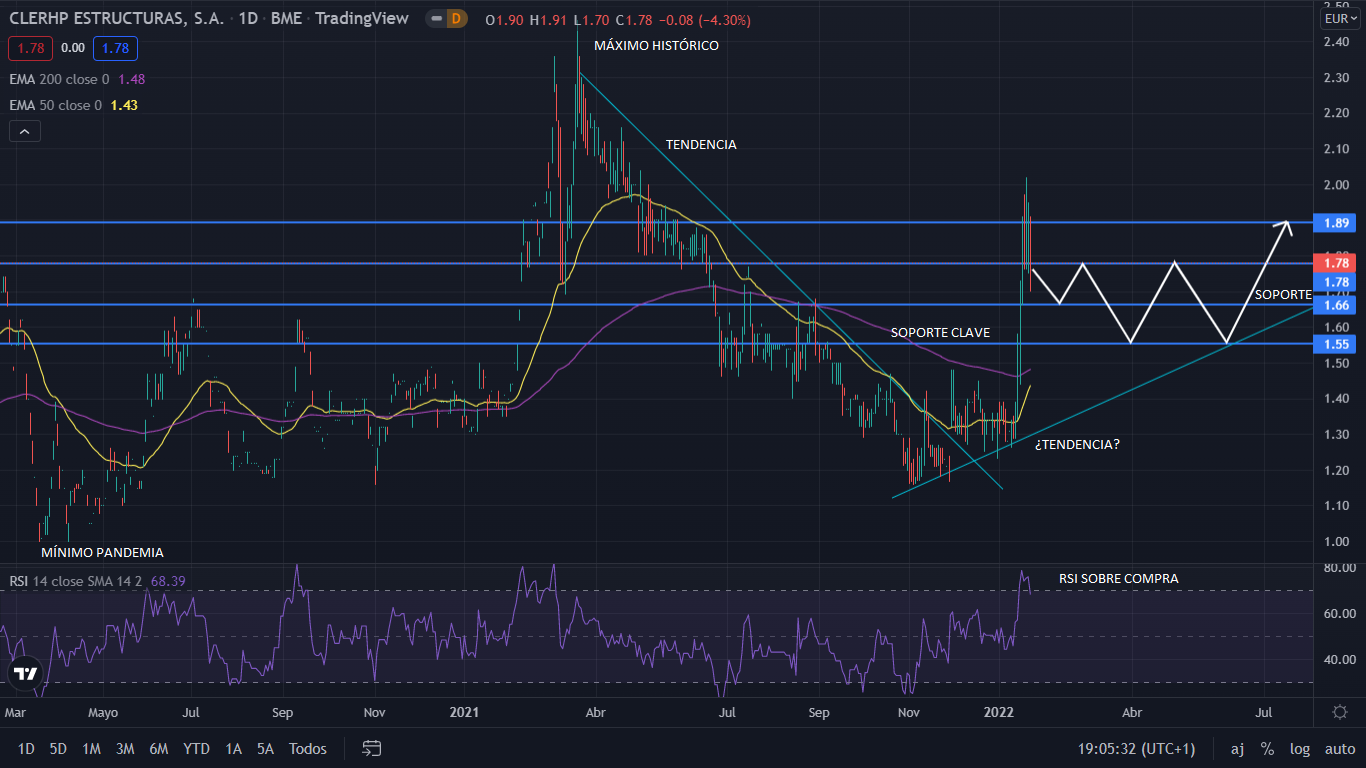This screenshot has height=768, width=1366.
Task: Open chart settings gear icon
Action: pyautogui.click(x=1340, y=712)
